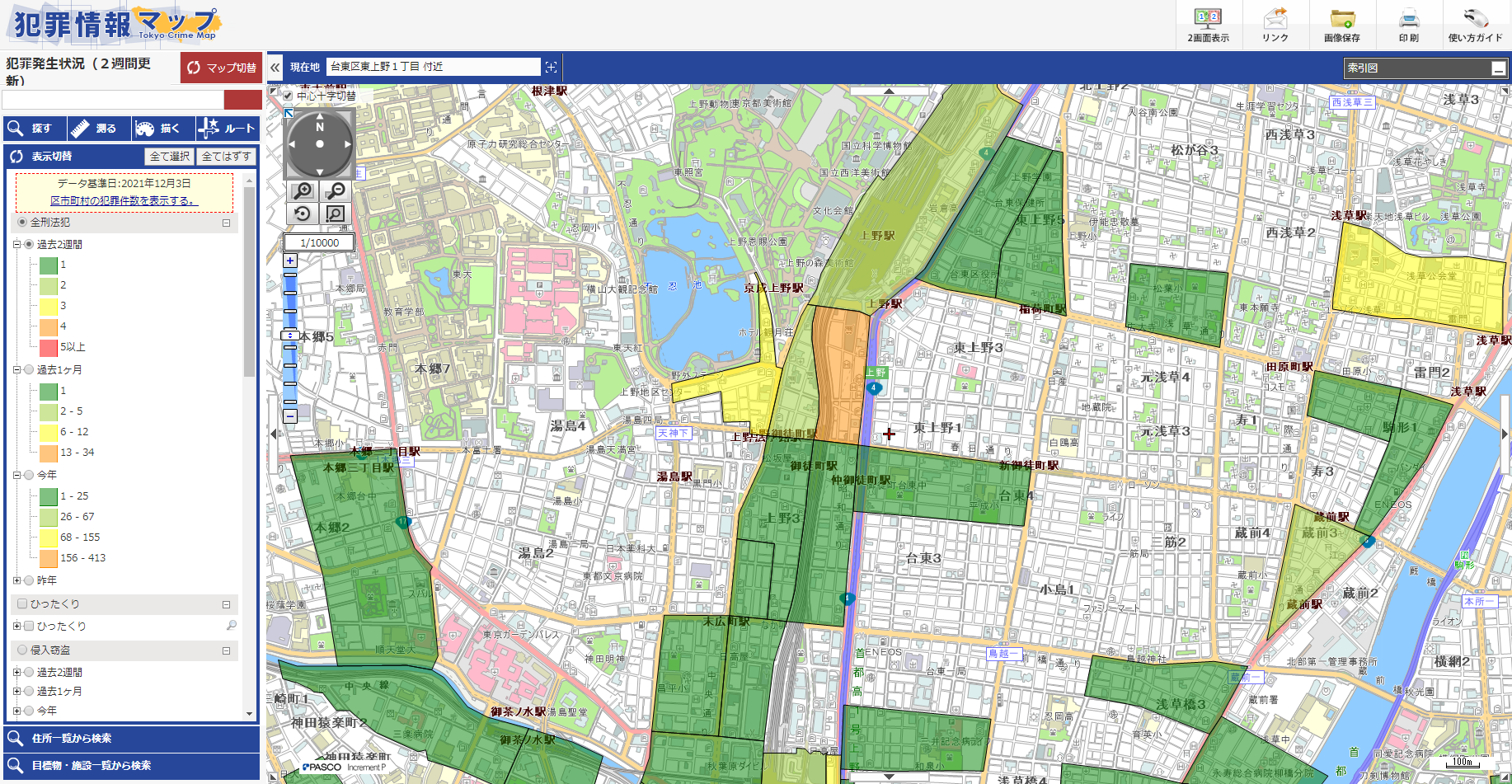Collapse the left side panel with double-arrow
Viewport: 1512px width, 784px height.
point(275,68)
